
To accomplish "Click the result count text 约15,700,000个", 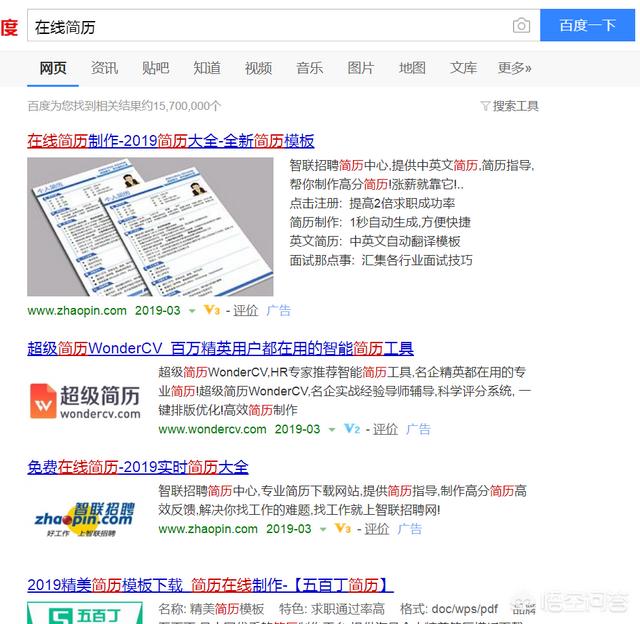I will point(180,106).
